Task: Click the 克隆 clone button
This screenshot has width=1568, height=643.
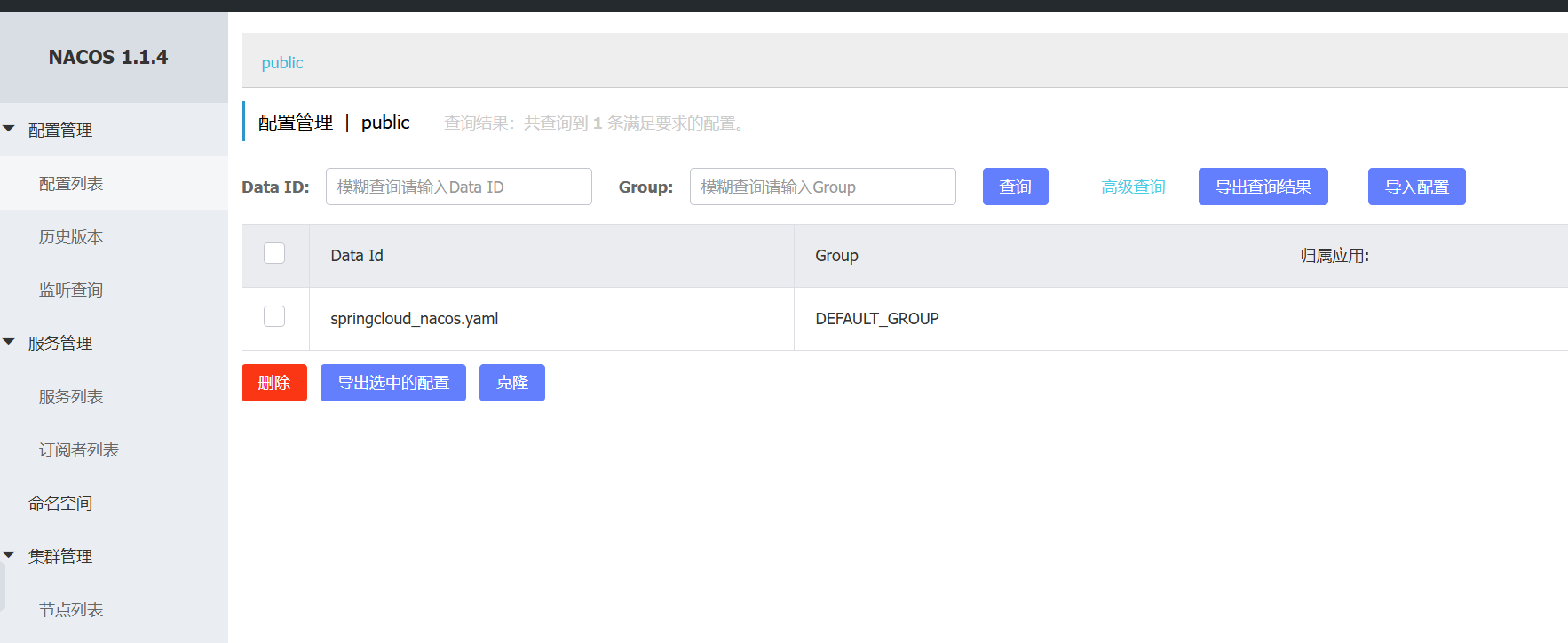Action: (x=512, y=383)
